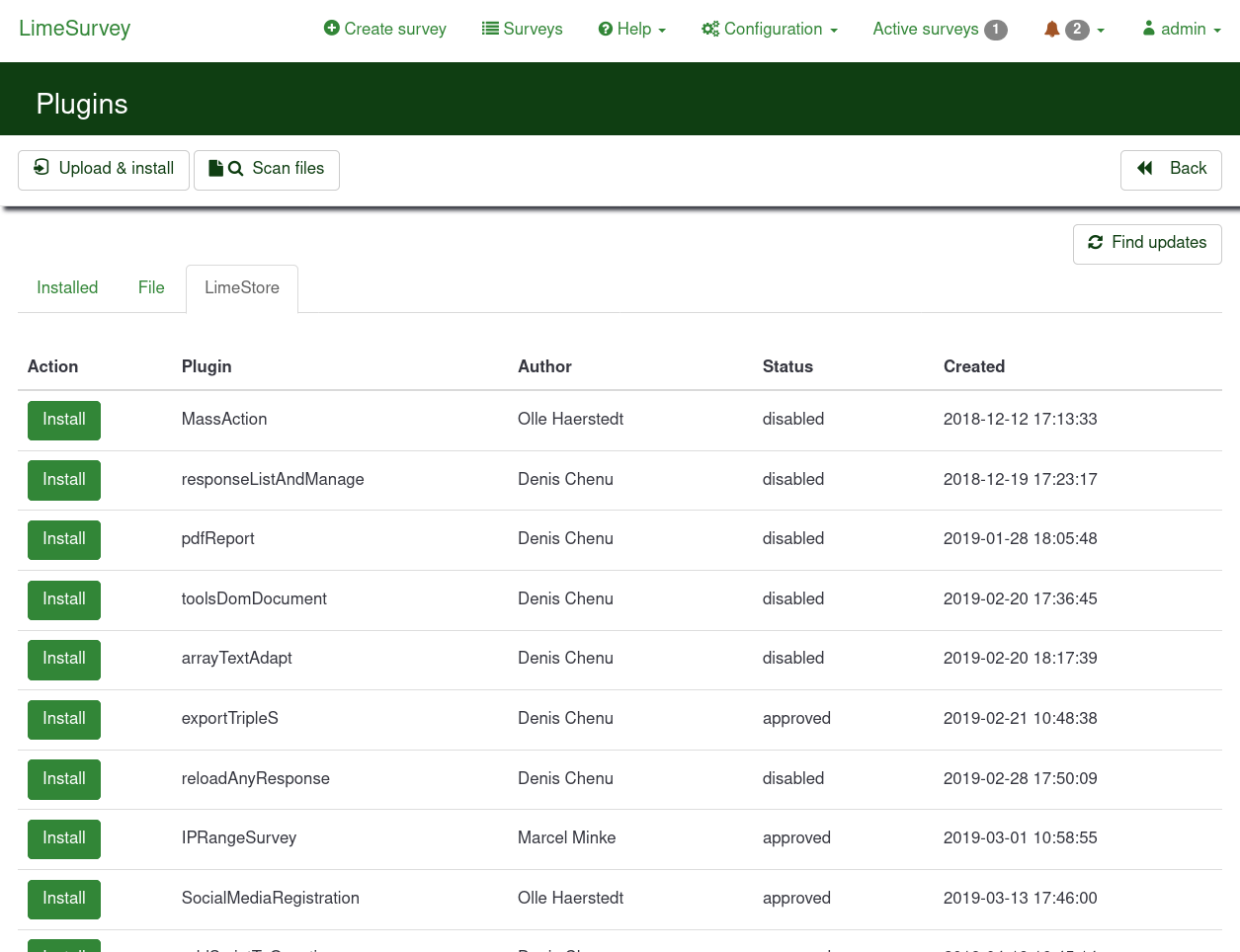Click the Scan files magnifier icon
Image resolution: width=1240 pixels, height=952 pixels.
tap(235, 169)
